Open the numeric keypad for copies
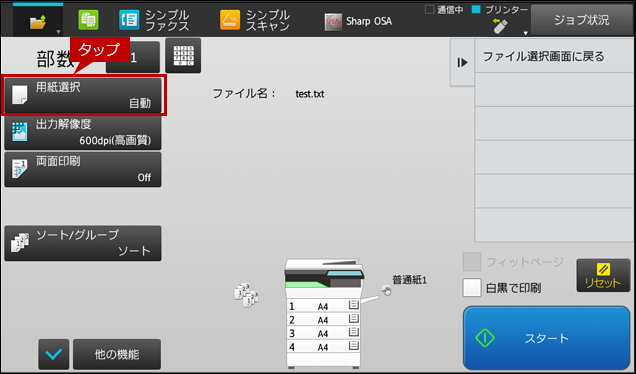The image size is (636, 374). (x=183, y=56)
